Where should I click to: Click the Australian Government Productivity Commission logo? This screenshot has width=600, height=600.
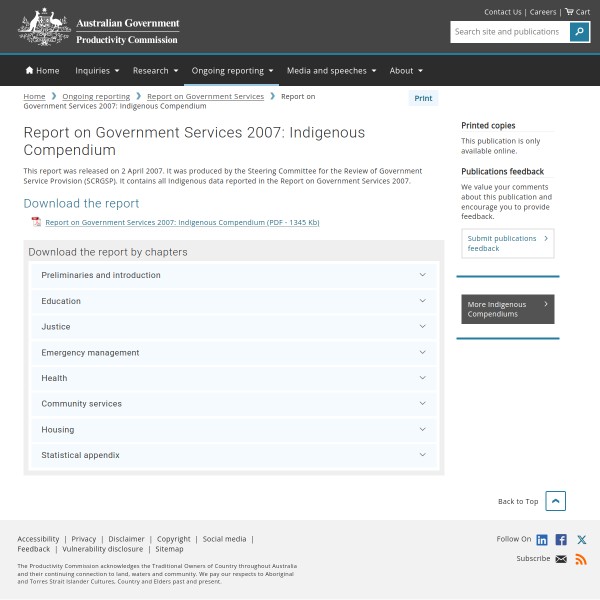pos(99,27)
